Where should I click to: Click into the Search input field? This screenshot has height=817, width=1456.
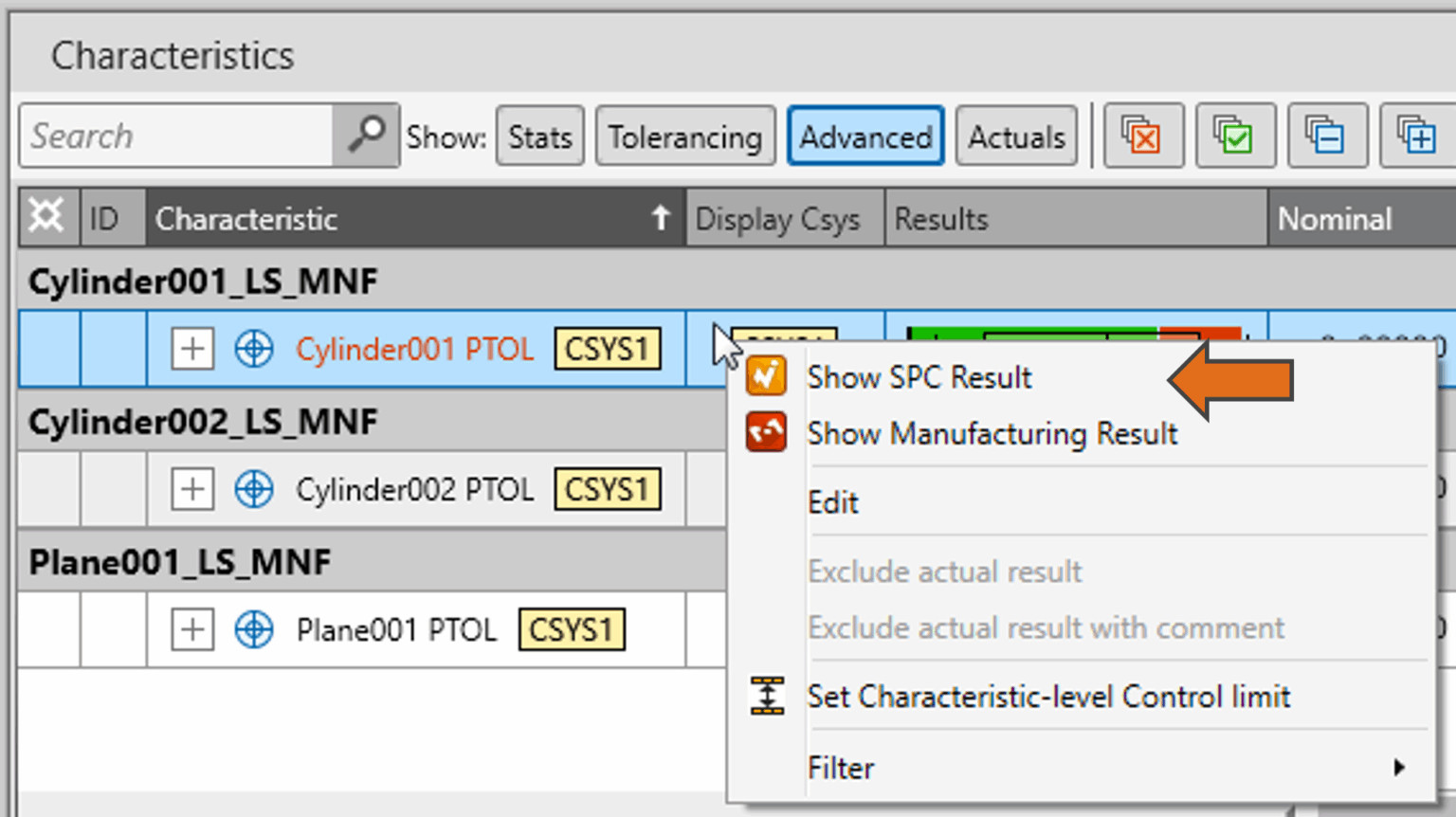coord(177,136)
